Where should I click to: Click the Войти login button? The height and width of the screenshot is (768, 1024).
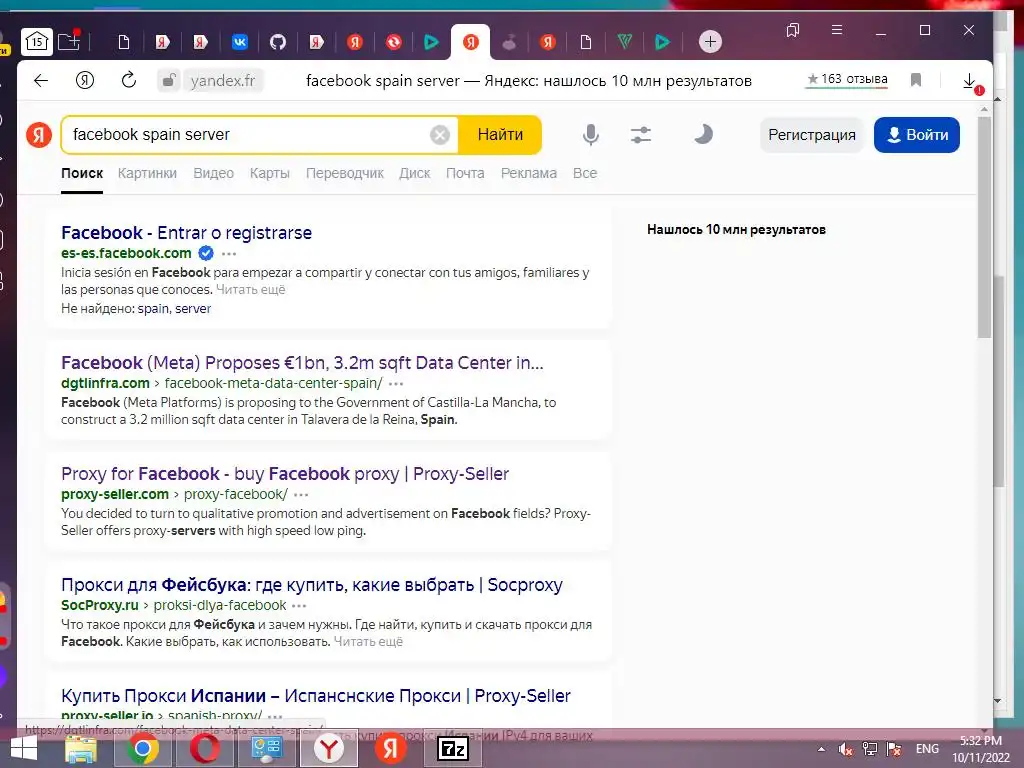917,135
